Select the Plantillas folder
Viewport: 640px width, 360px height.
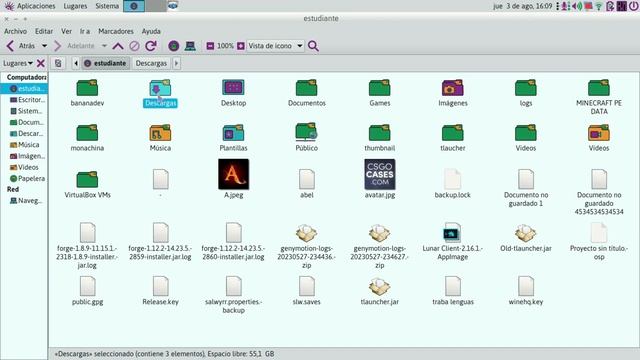[233, 138]
